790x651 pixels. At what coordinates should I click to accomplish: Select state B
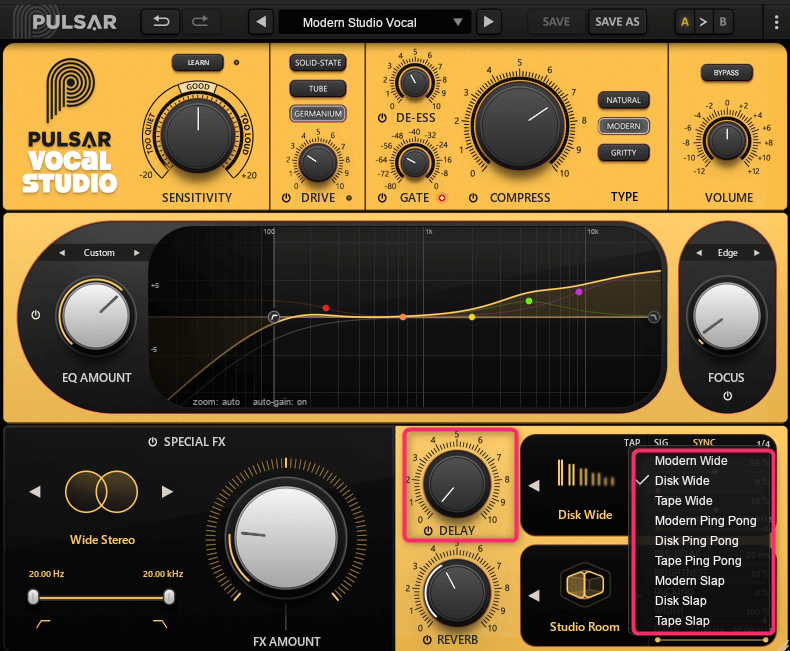723,22
